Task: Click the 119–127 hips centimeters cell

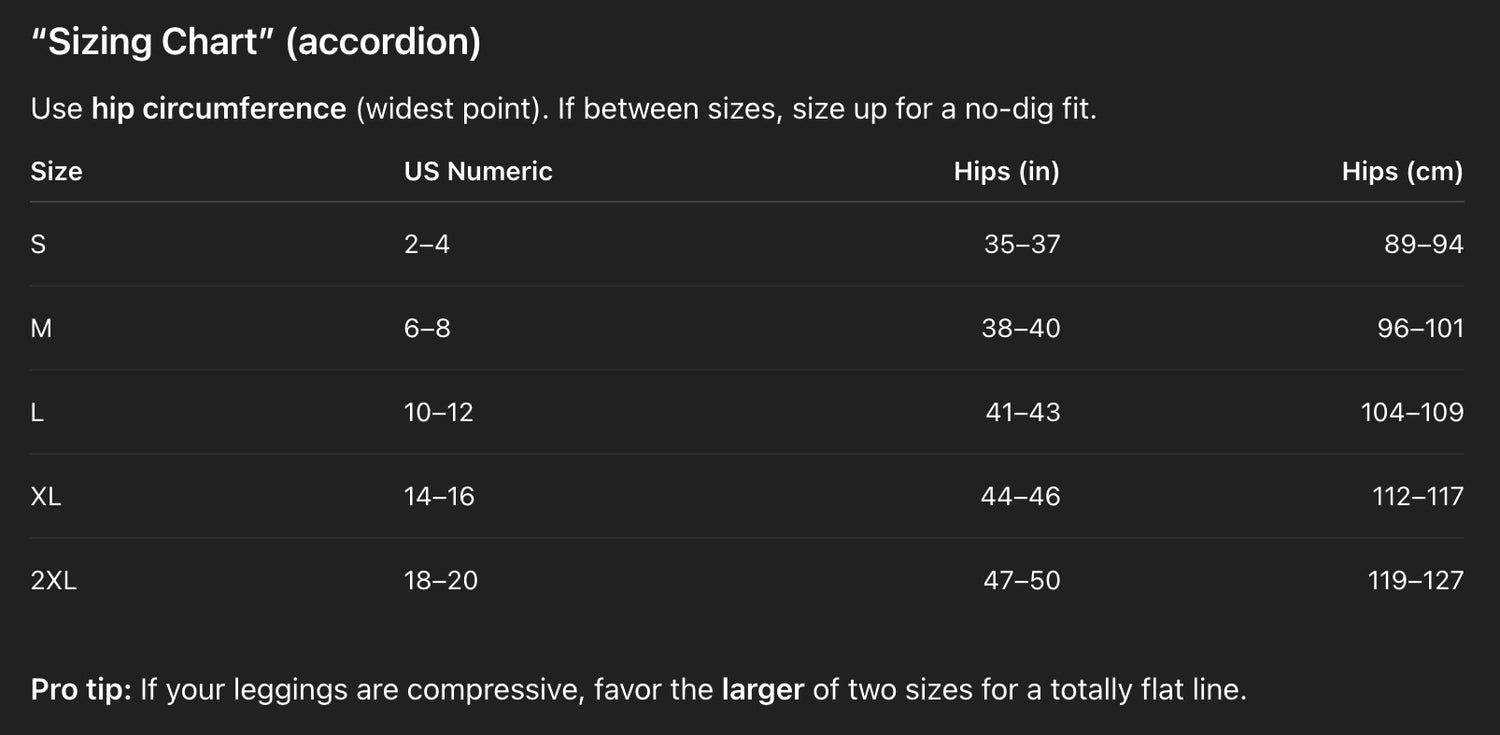Action: [1415, 580]
